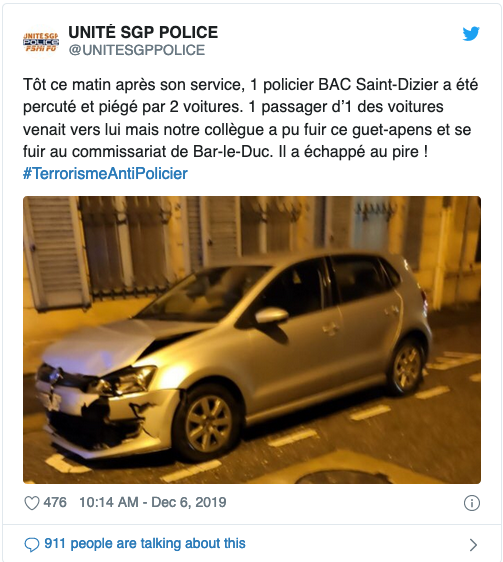Click the smashed headlight in the photo
The height and width of the screenshot is (562, 503).
coord(125,381)
